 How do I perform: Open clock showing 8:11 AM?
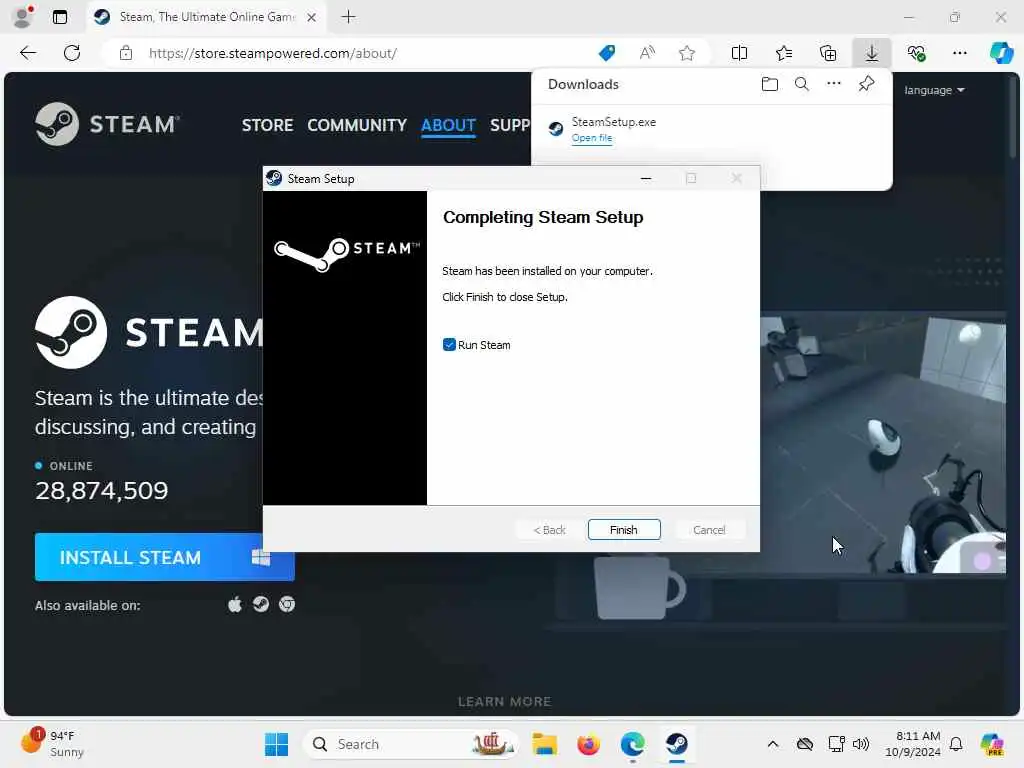tap(913, 744)
